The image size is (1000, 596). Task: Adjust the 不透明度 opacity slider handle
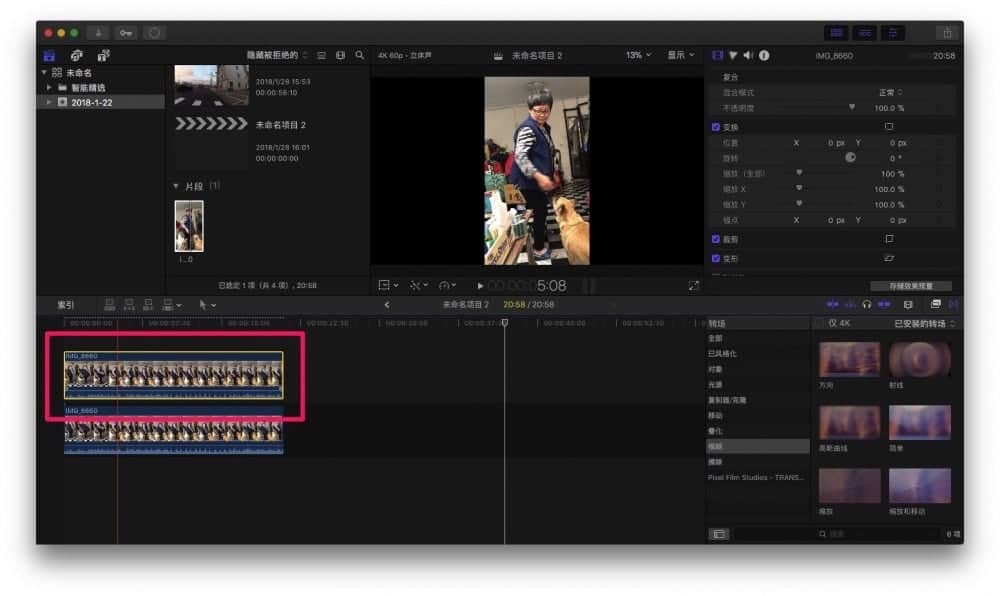851,107
